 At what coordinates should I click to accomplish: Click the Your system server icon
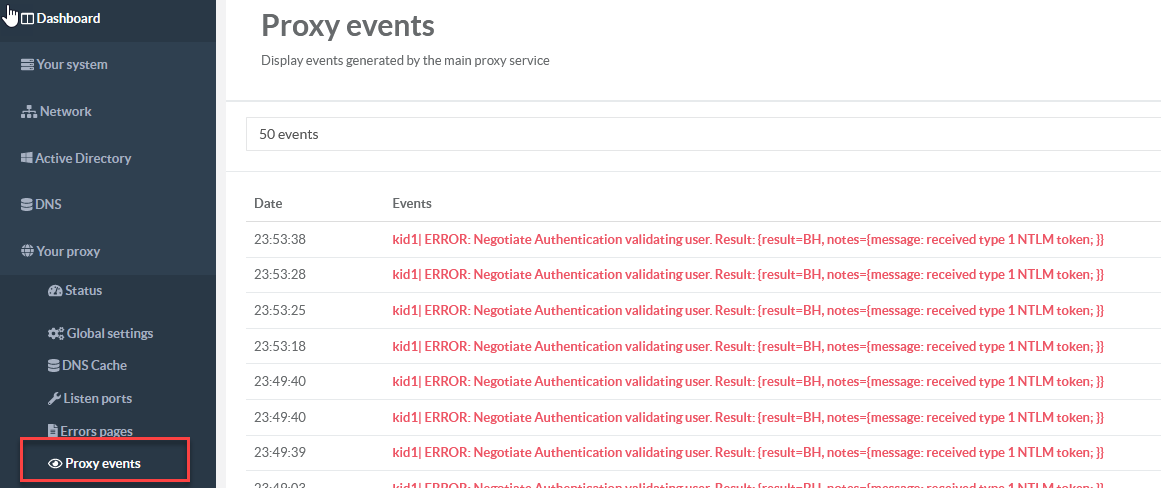click(27, 65)
